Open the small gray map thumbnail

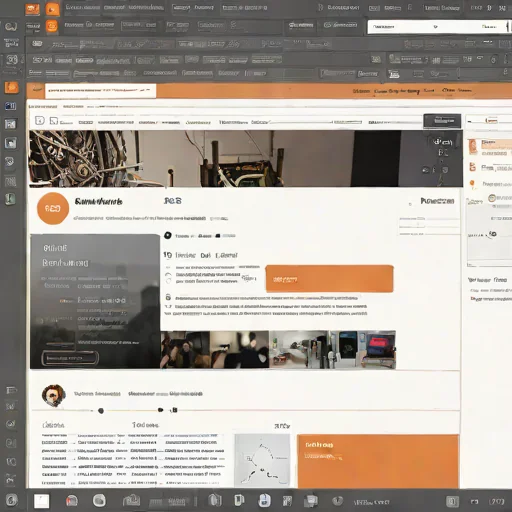tap(262, 460)
